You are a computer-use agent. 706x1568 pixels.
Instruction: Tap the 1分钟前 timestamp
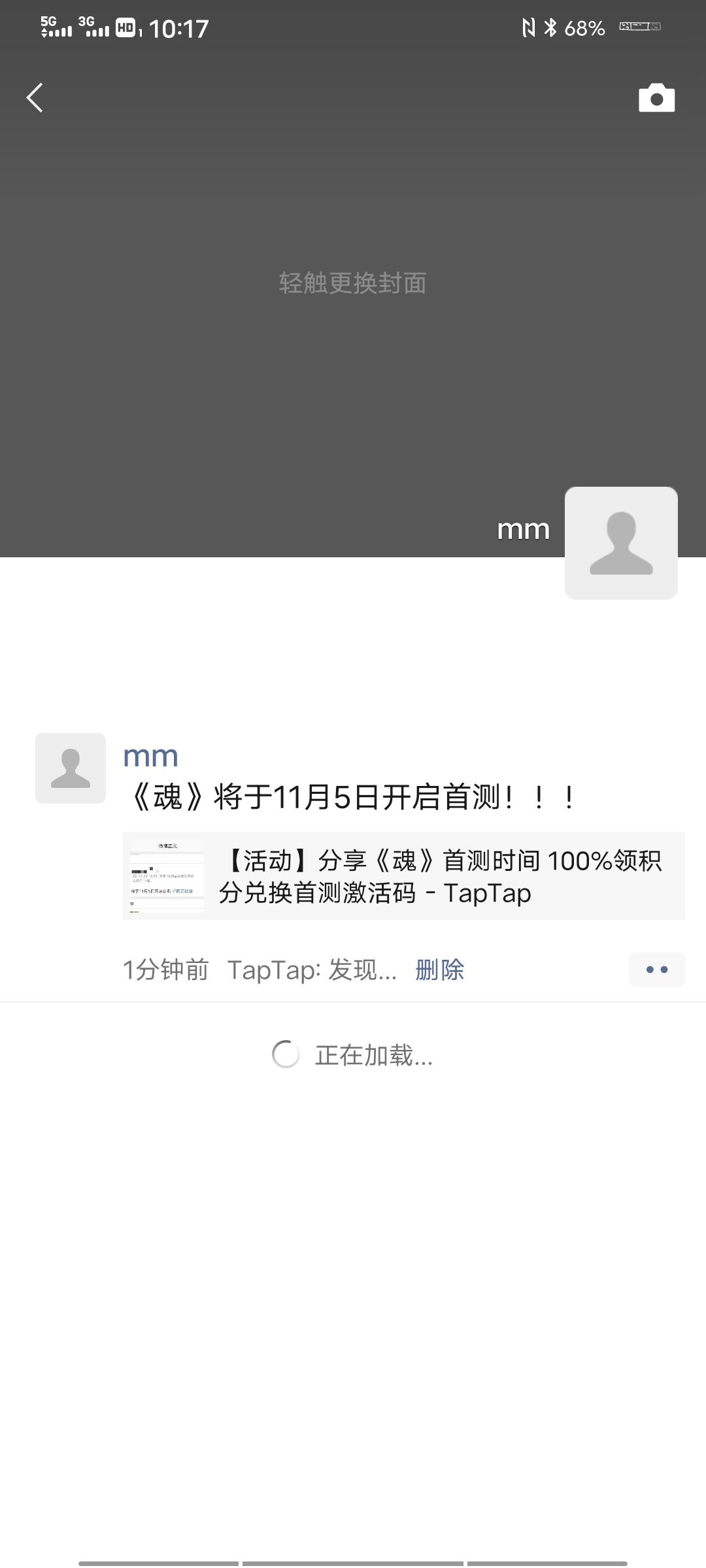click(x=165, y=970)
